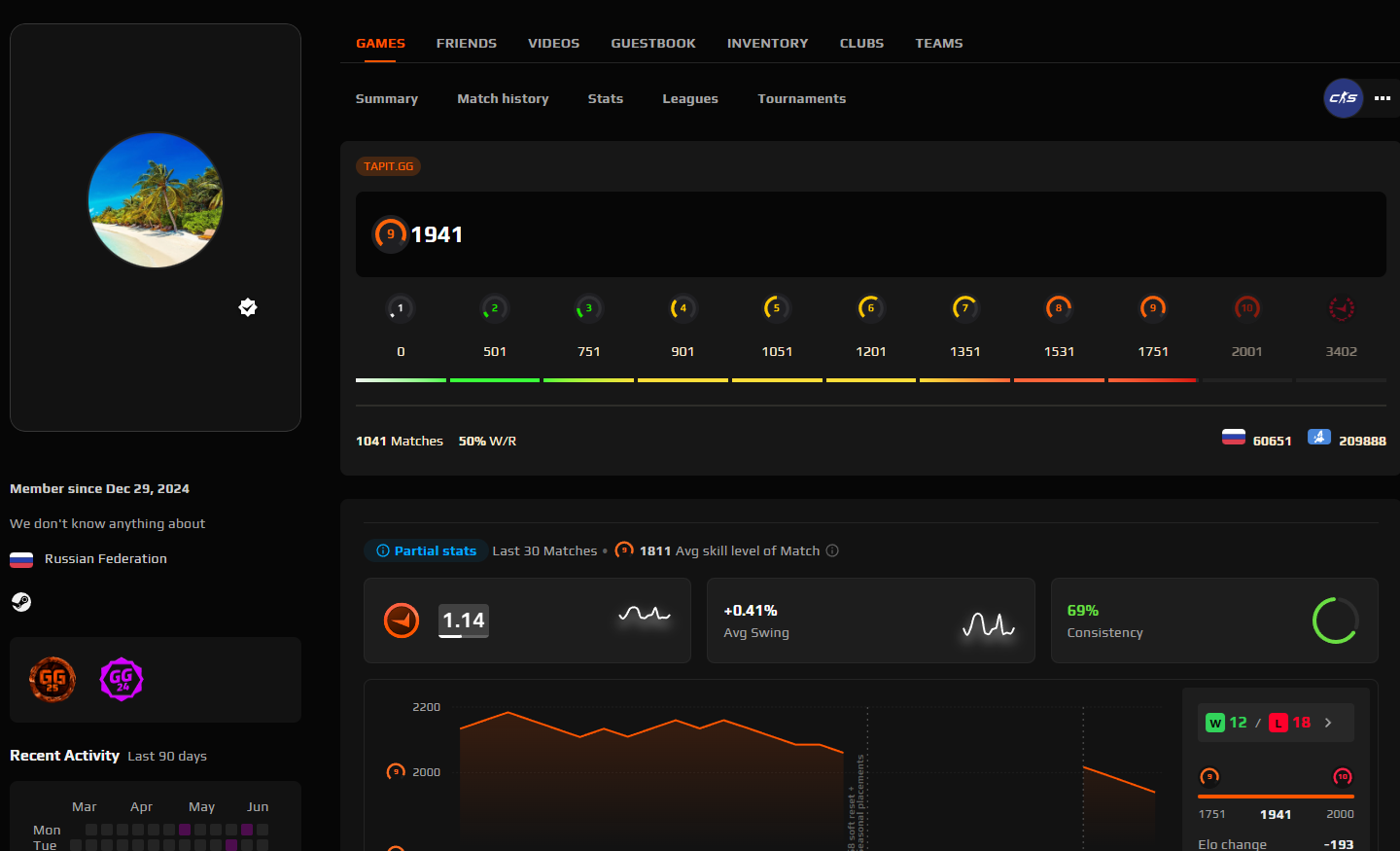
Task: Select the Summary sub-tab
Action: click(386, 98)
